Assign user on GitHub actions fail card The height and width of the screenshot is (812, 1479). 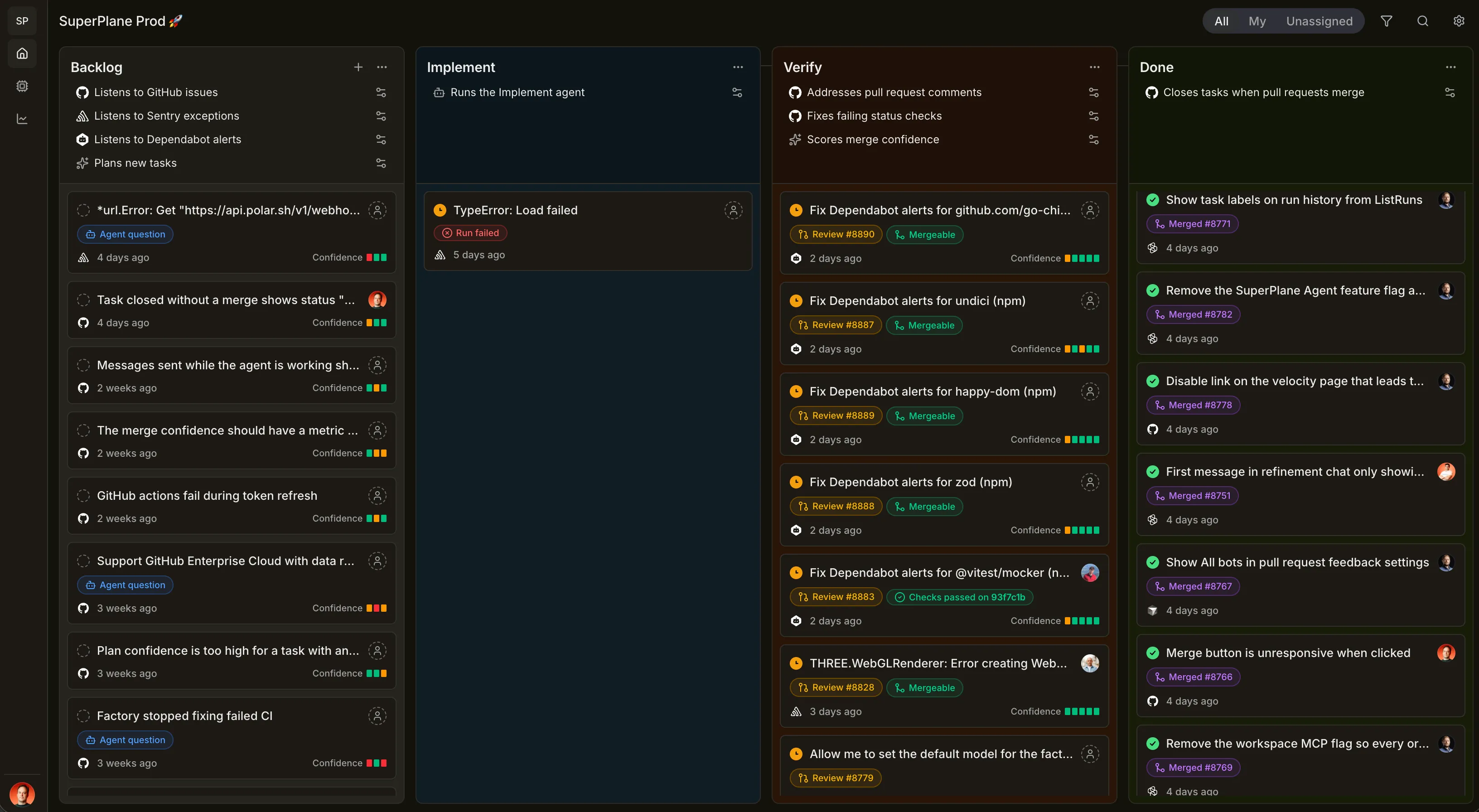pyautogui.click(x=377, y=496)
